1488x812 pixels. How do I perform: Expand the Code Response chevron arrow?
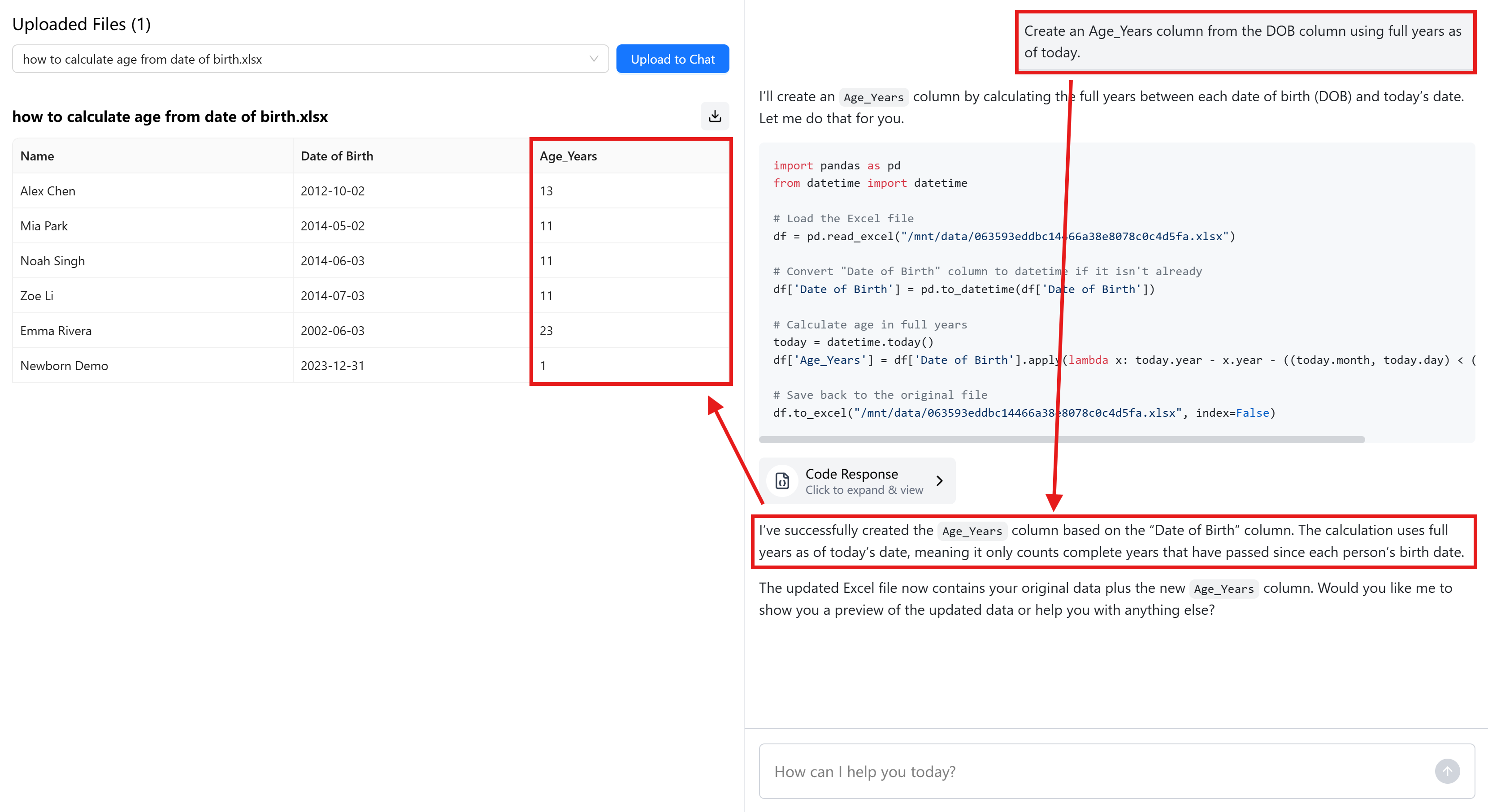[x=939, y=480]
